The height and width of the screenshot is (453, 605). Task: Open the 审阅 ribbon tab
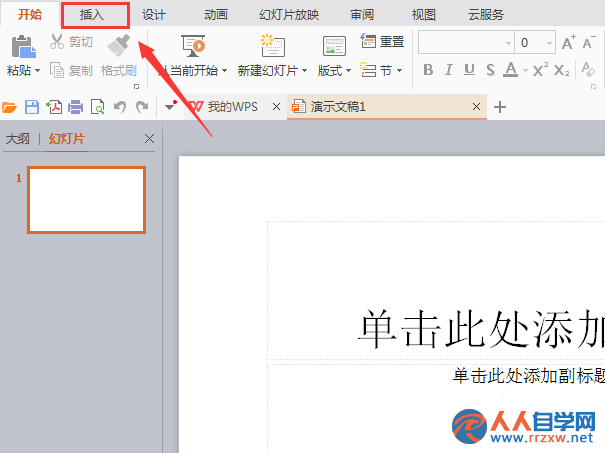362,15
